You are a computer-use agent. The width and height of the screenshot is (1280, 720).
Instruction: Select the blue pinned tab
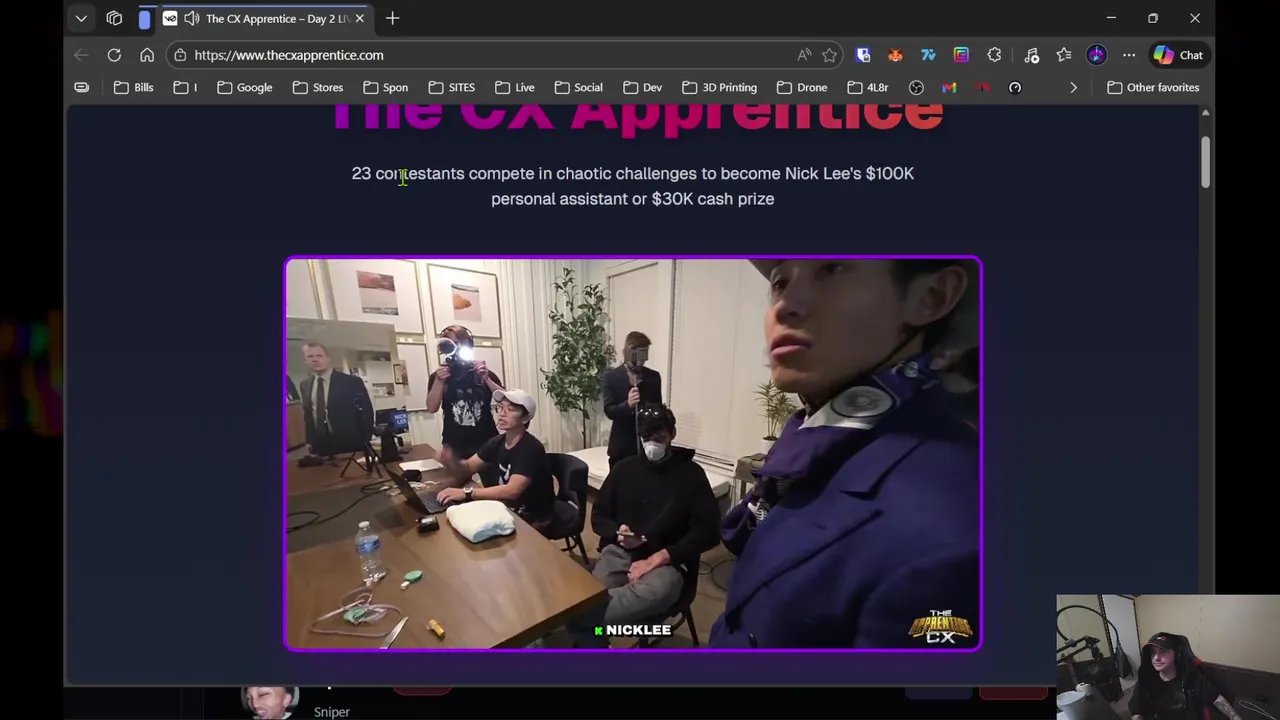point(145,18)
